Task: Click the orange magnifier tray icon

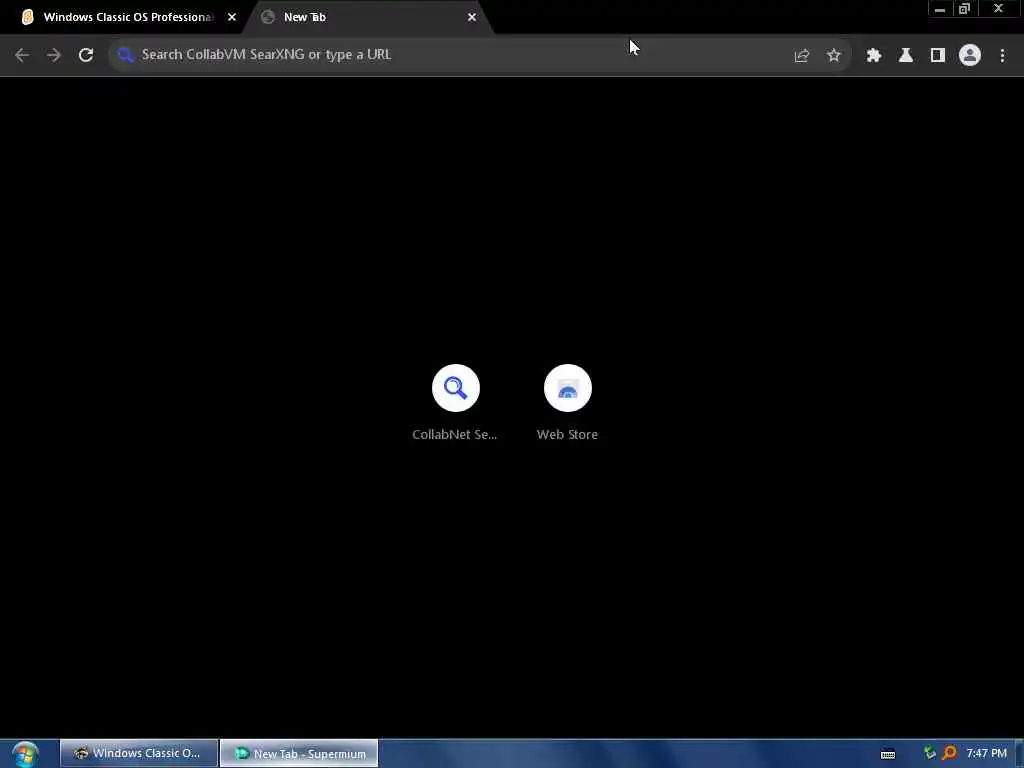Action: coord(949,753)
